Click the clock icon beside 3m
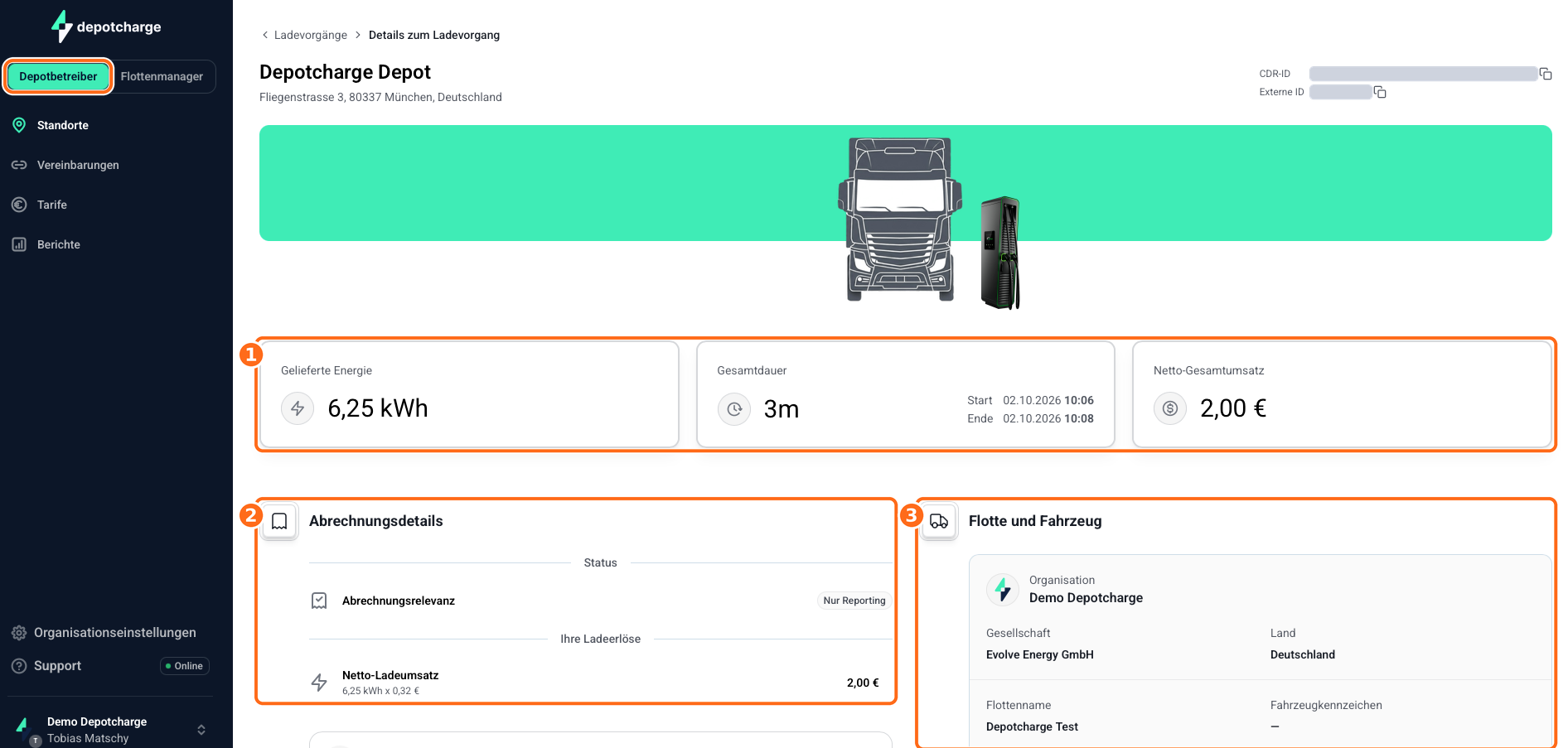This screenshot has width=1568, height=748. 734,409
